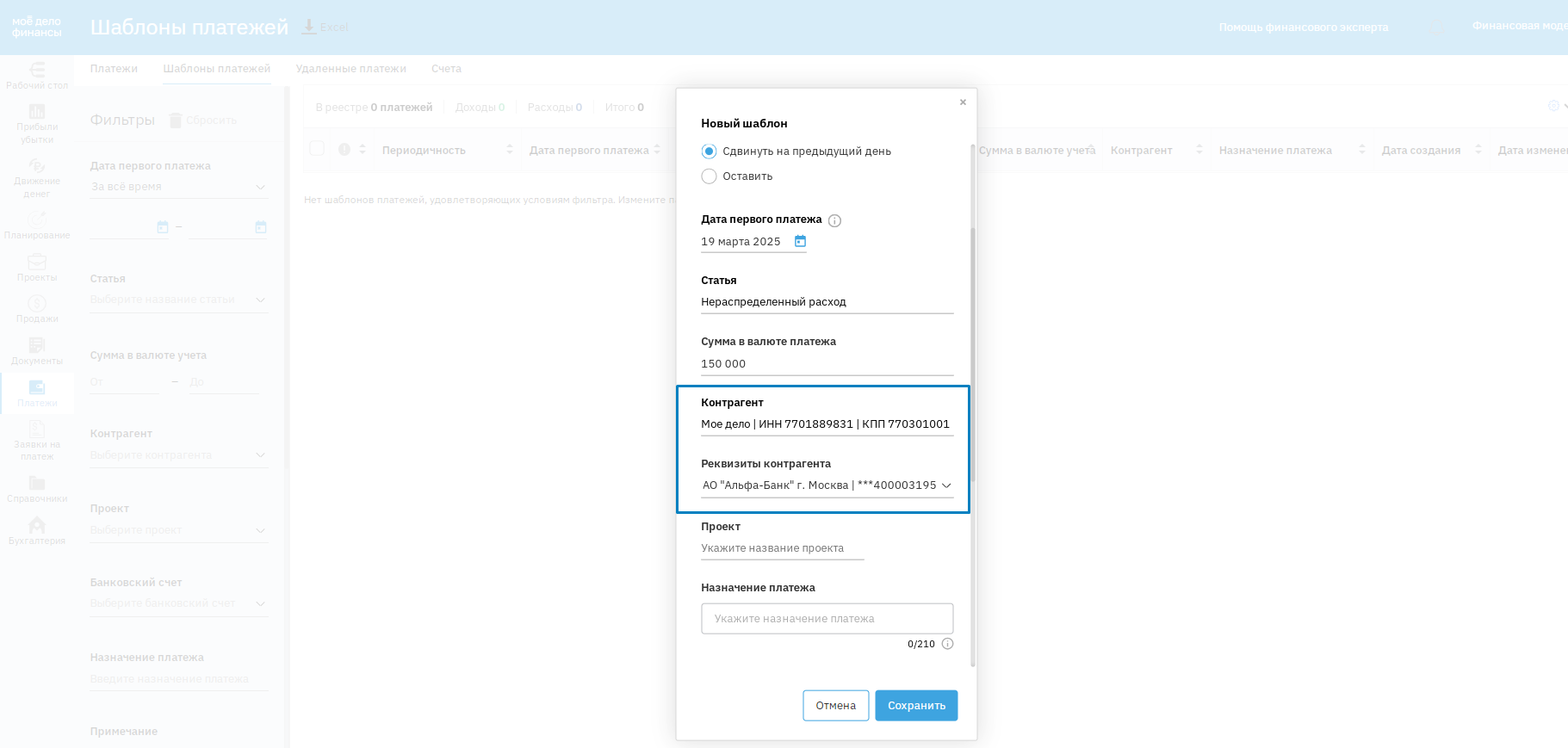Viewport: 1568px width, 748px height.
Task: Click Введите назначение платежа filter field
Action: [x=179, y=679]
